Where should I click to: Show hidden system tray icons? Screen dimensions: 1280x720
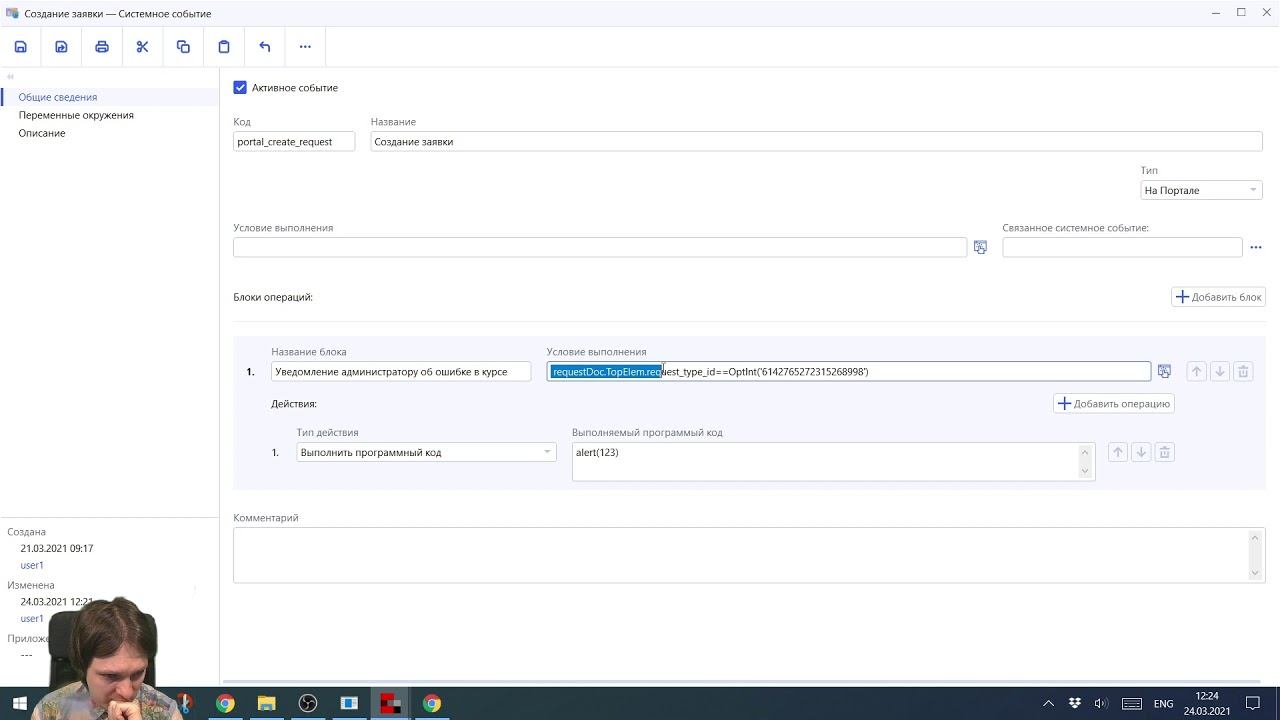pyautogui.click(x=1048, y=704)
